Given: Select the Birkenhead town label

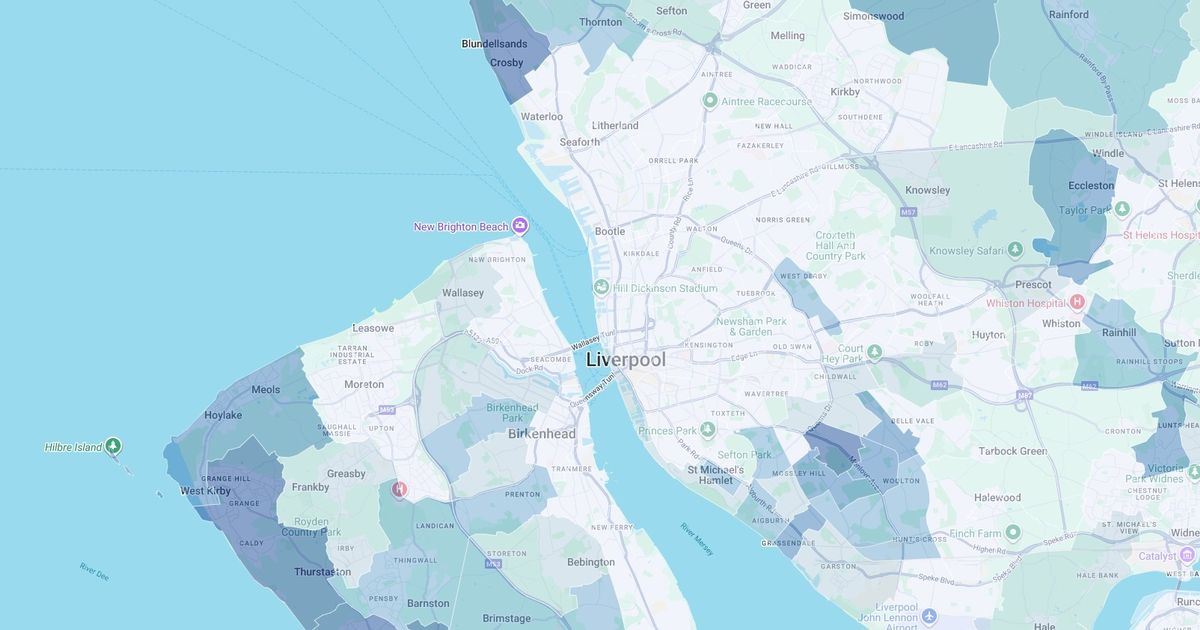Looking at the screenshot, I should [541, 434].
